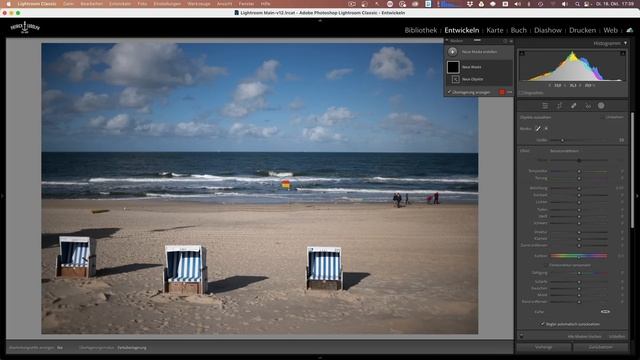Viewport: 640px width, 360px height.
Task: Switch to the Buch module
Action: click(519, 30)
